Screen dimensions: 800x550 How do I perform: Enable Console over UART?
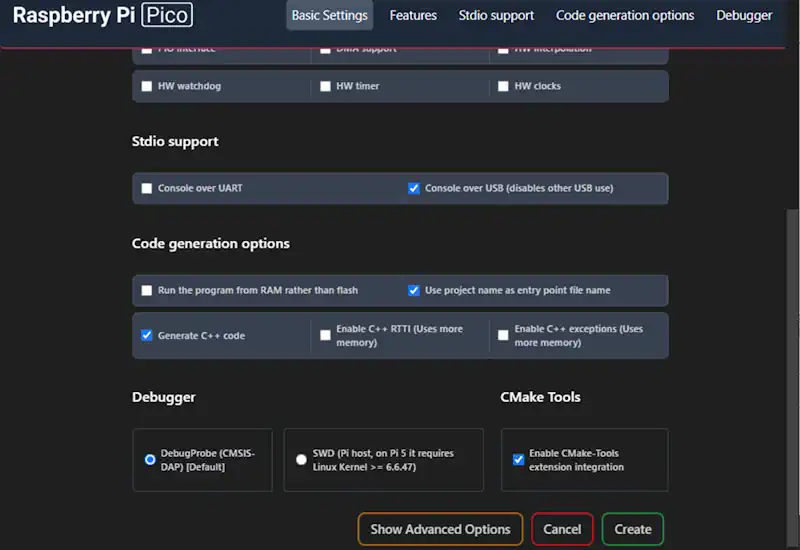147,188
